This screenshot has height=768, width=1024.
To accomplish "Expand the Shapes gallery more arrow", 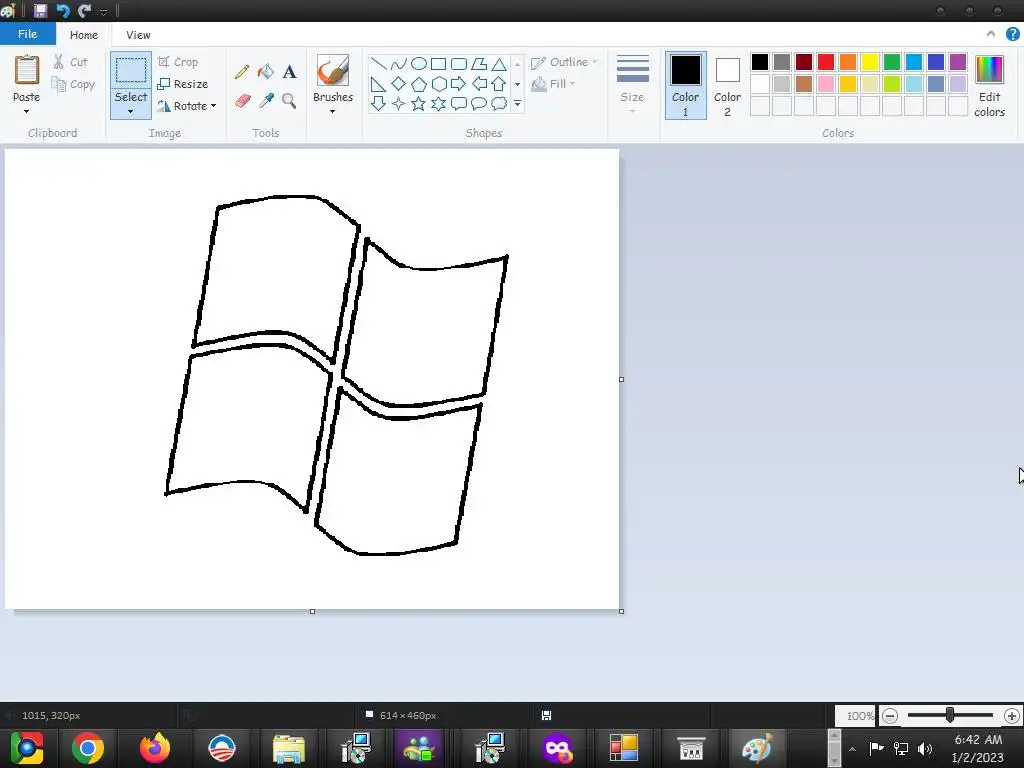I will 517,104.
